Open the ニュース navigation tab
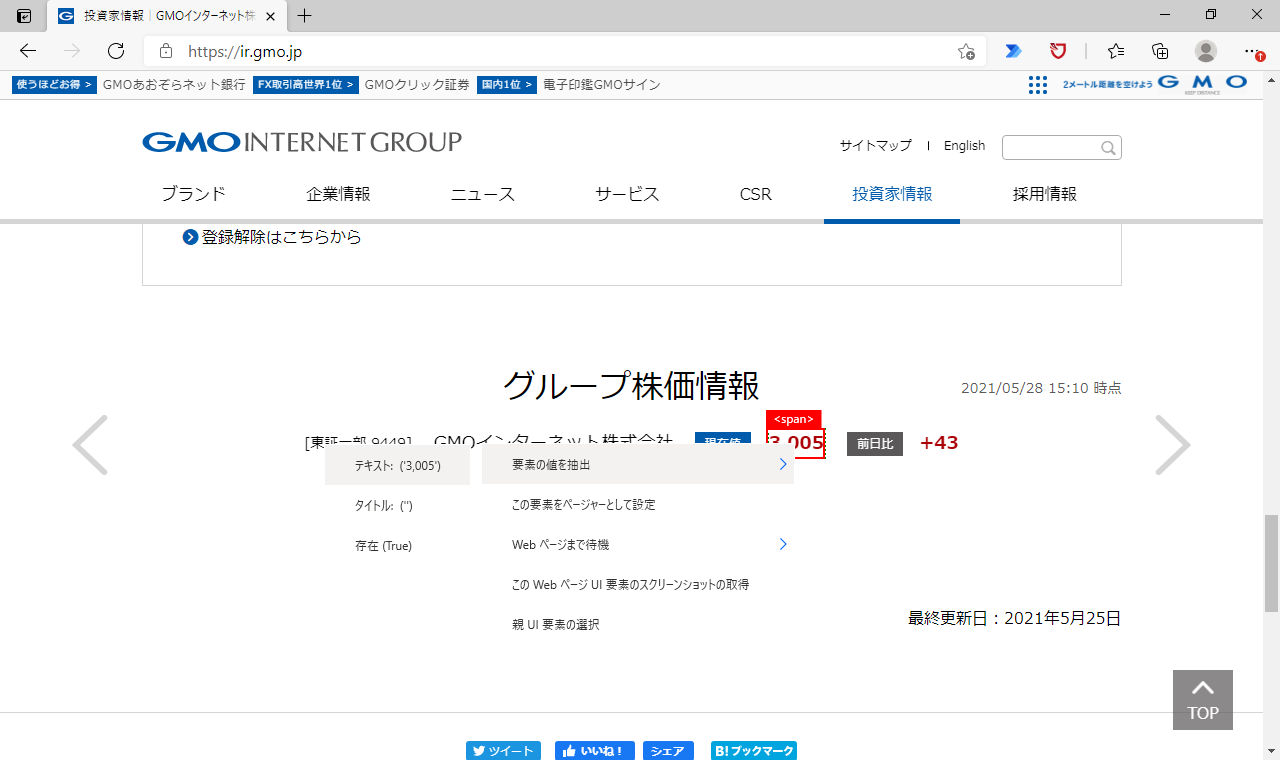The width and height of the screenshot is (1280, 760). 483,194
